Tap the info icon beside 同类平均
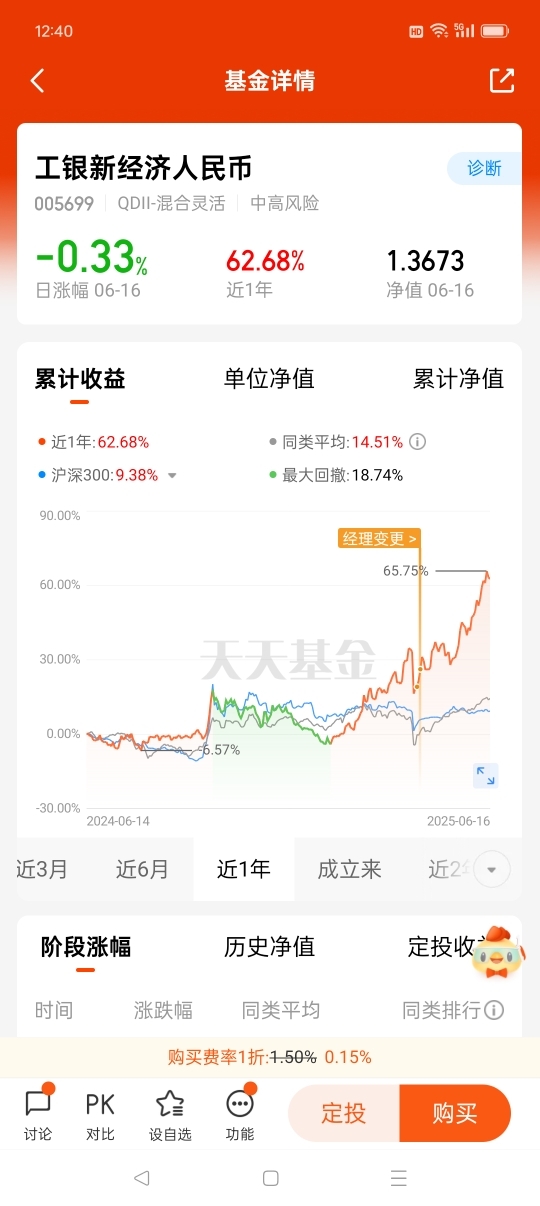The image size is (540, 1206). coord(418,441)
